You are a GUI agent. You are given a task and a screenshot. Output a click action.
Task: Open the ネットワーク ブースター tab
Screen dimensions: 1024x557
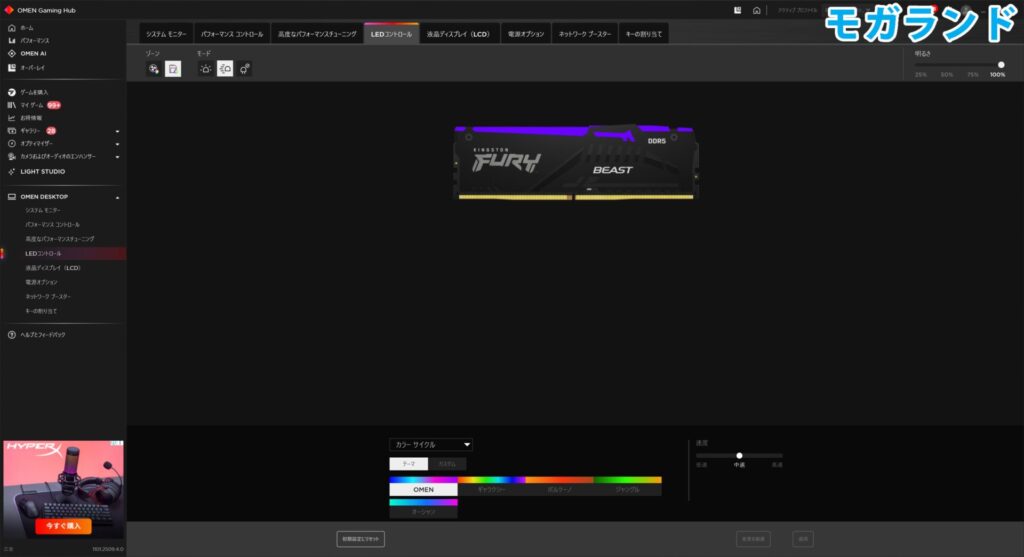[x=585, y=34]
